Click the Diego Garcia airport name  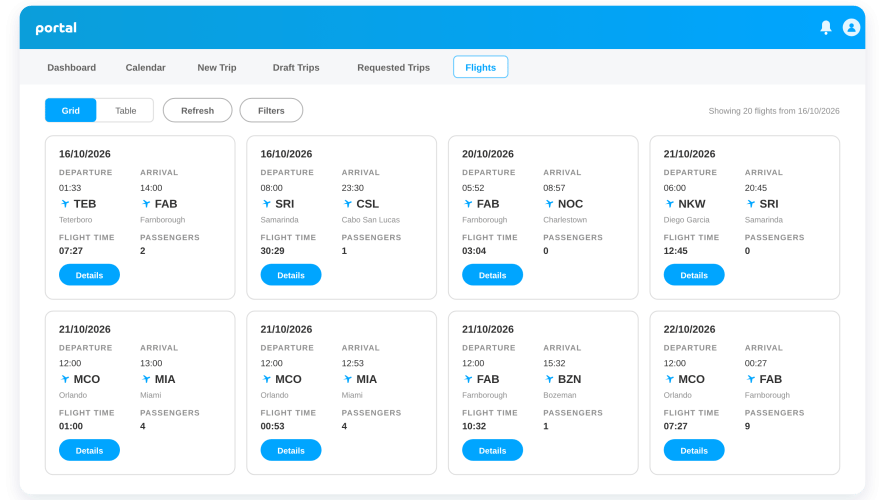(686, 220)
